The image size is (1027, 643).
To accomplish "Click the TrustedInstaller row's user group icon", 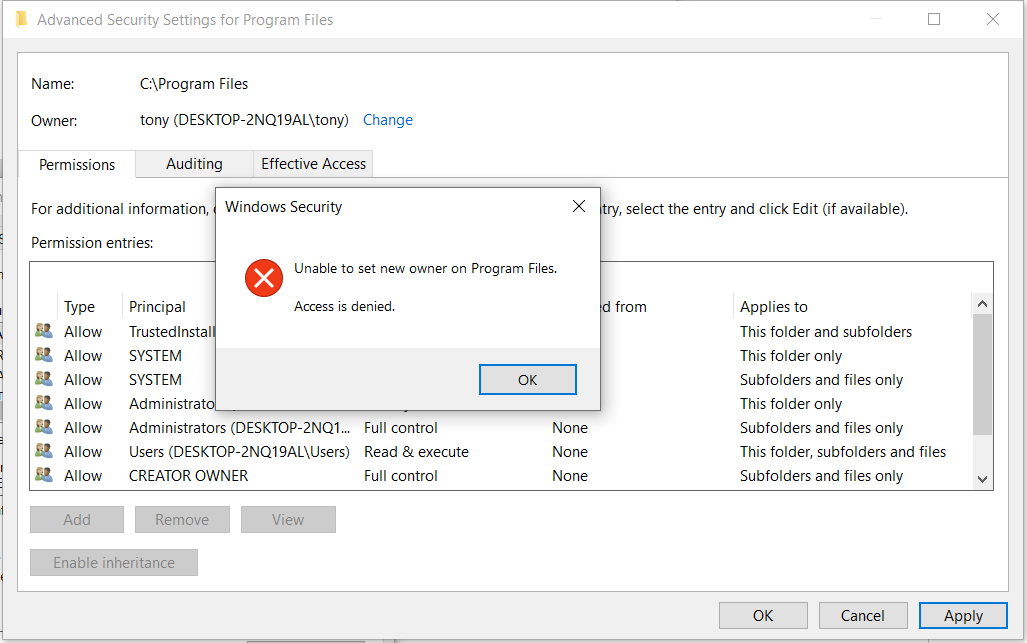I will click(x=44, y=331).
